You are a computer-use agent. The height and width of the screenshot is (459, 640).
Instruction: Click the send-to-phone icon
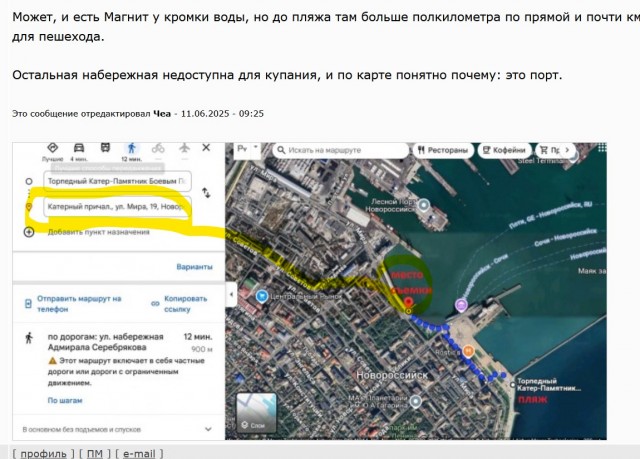[28, 304]
